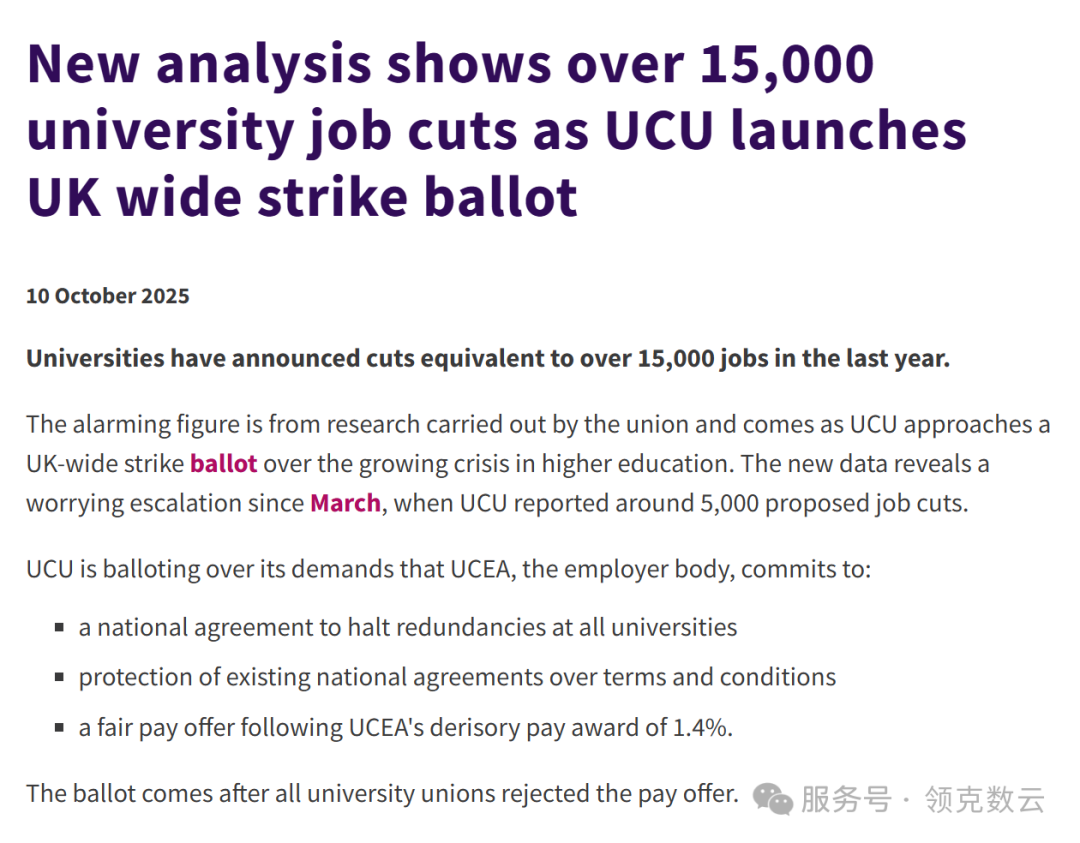Click the bold summary sentence about announced cuts
This screenshot has width=1080, height=843.
[x=487, y=358]
